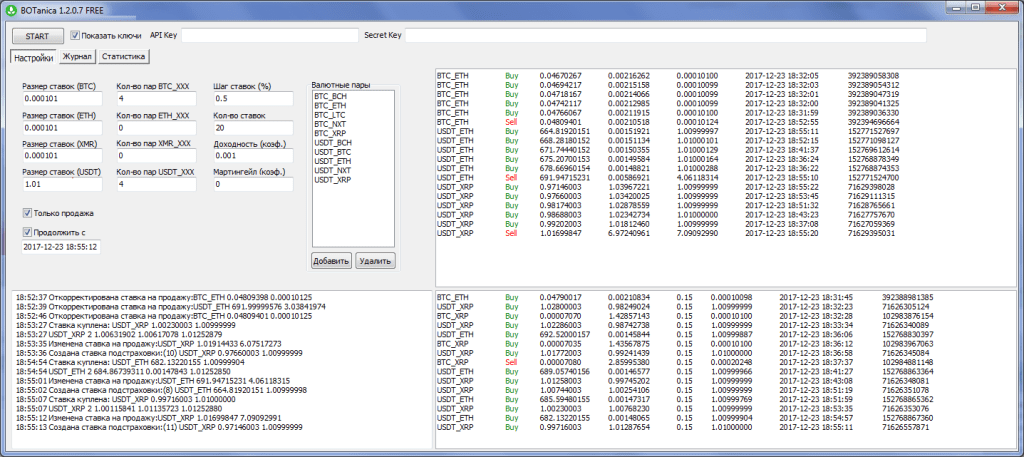The image size is (1024, 457).
Task: Click log line at 18:53:35
Action: [149, 343]
